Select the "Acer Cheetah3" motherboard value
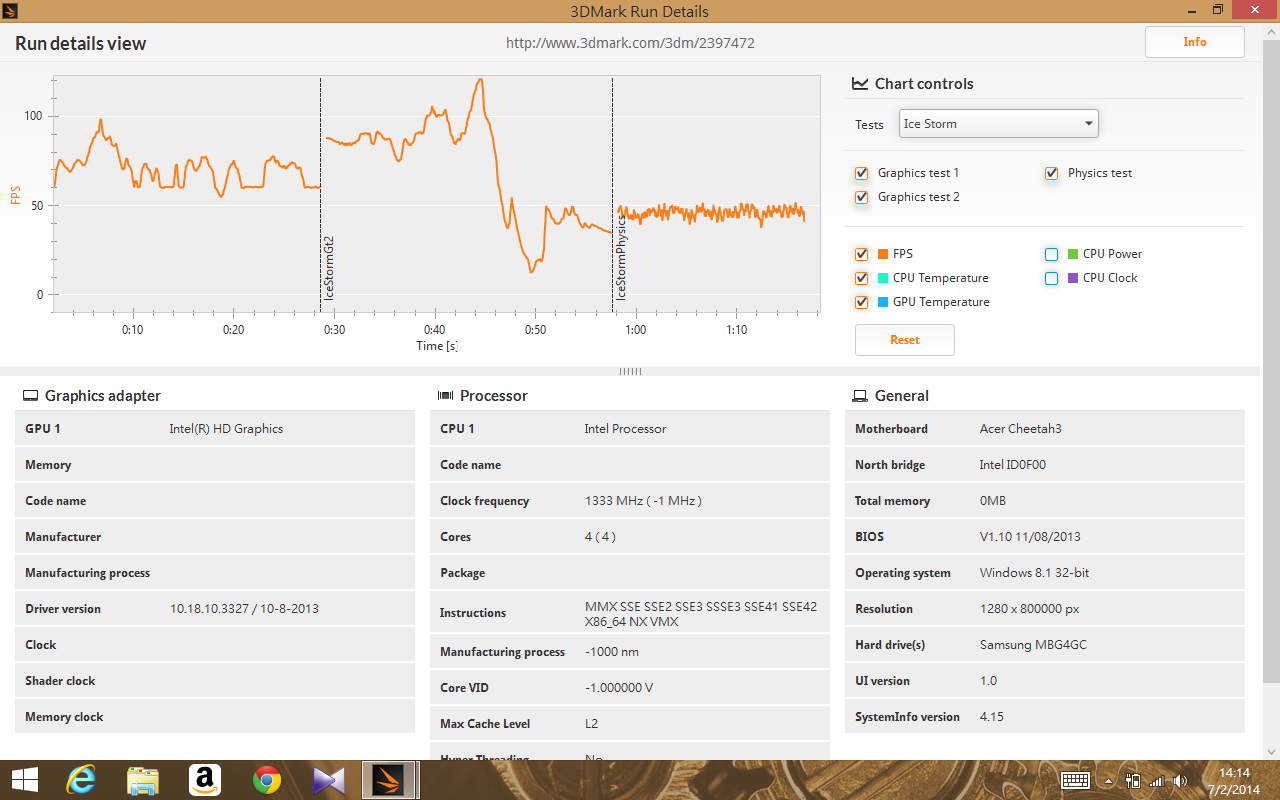The image size is (1280, 800). (1021, 429)
